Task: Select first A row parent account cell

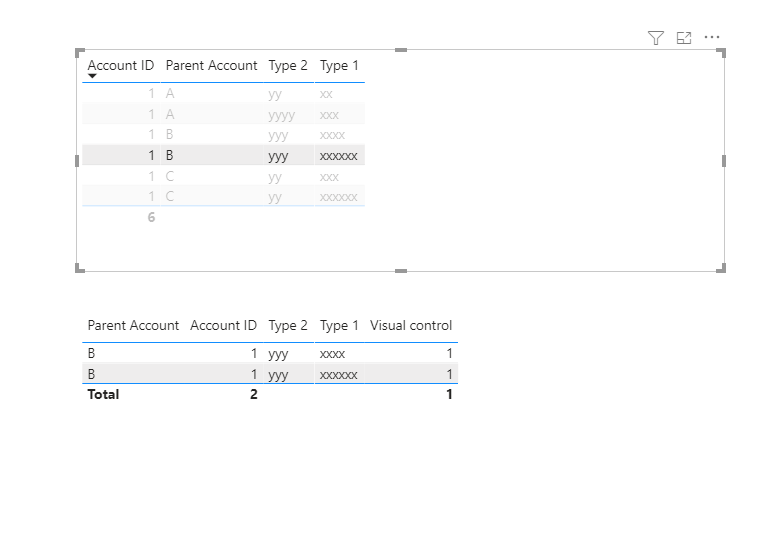Action: (x=170, y=93)
